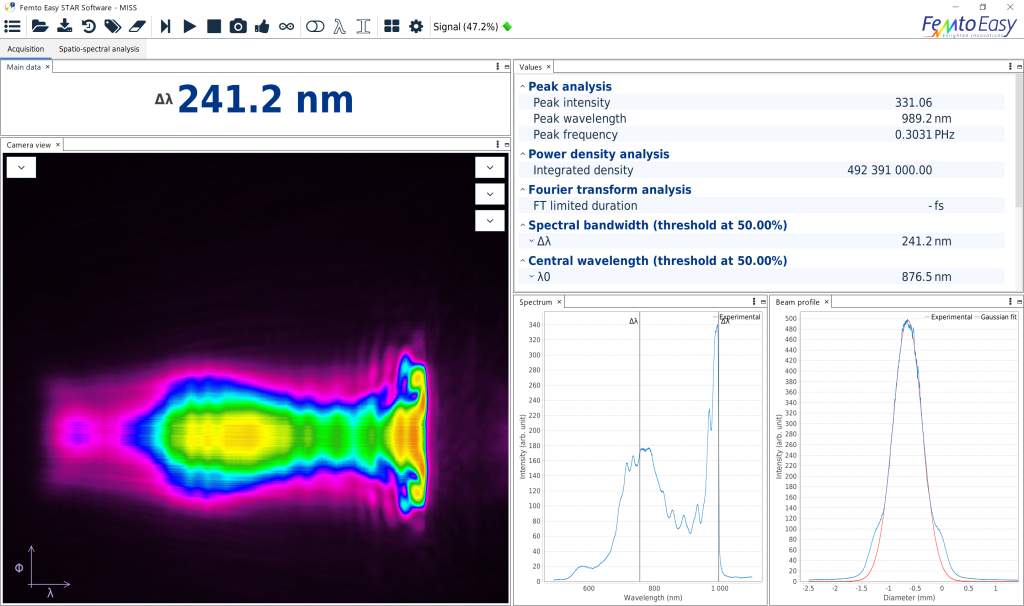Toggle the infinity continuous mode icon
1024x606 pixels.
[287, 26]
